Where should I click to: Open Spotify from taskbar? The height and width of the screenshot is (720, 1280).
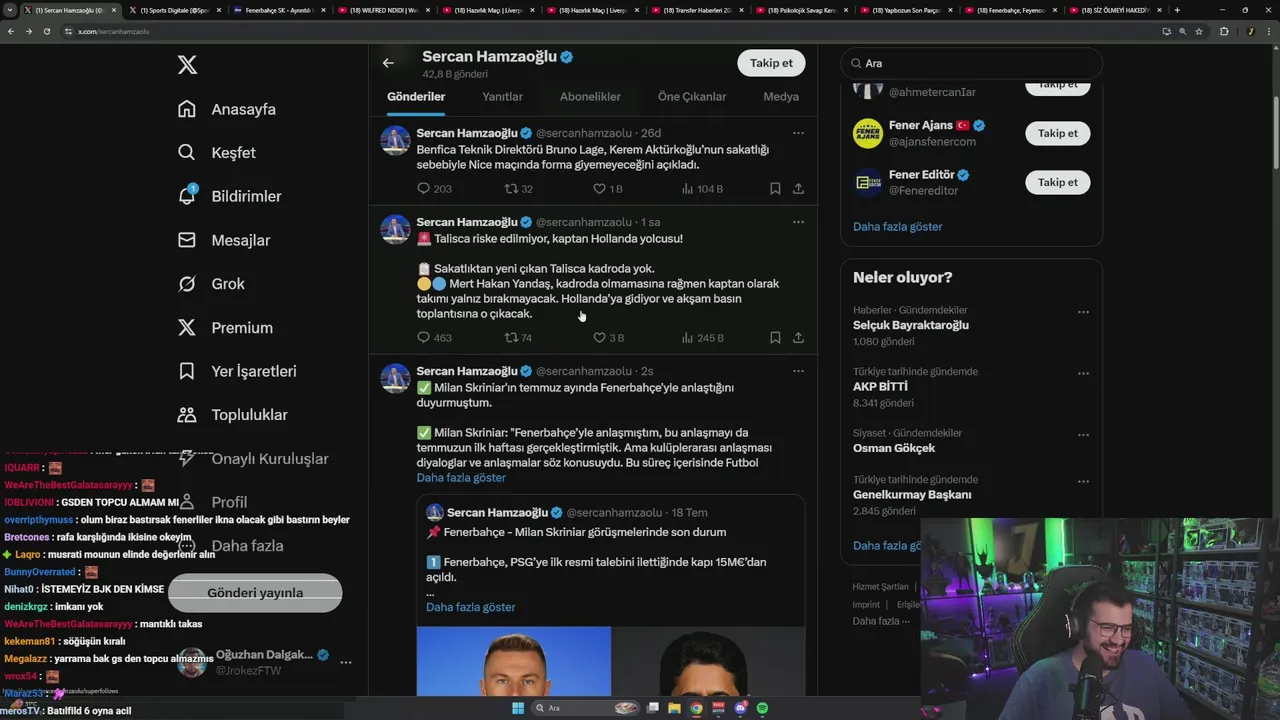762,708
